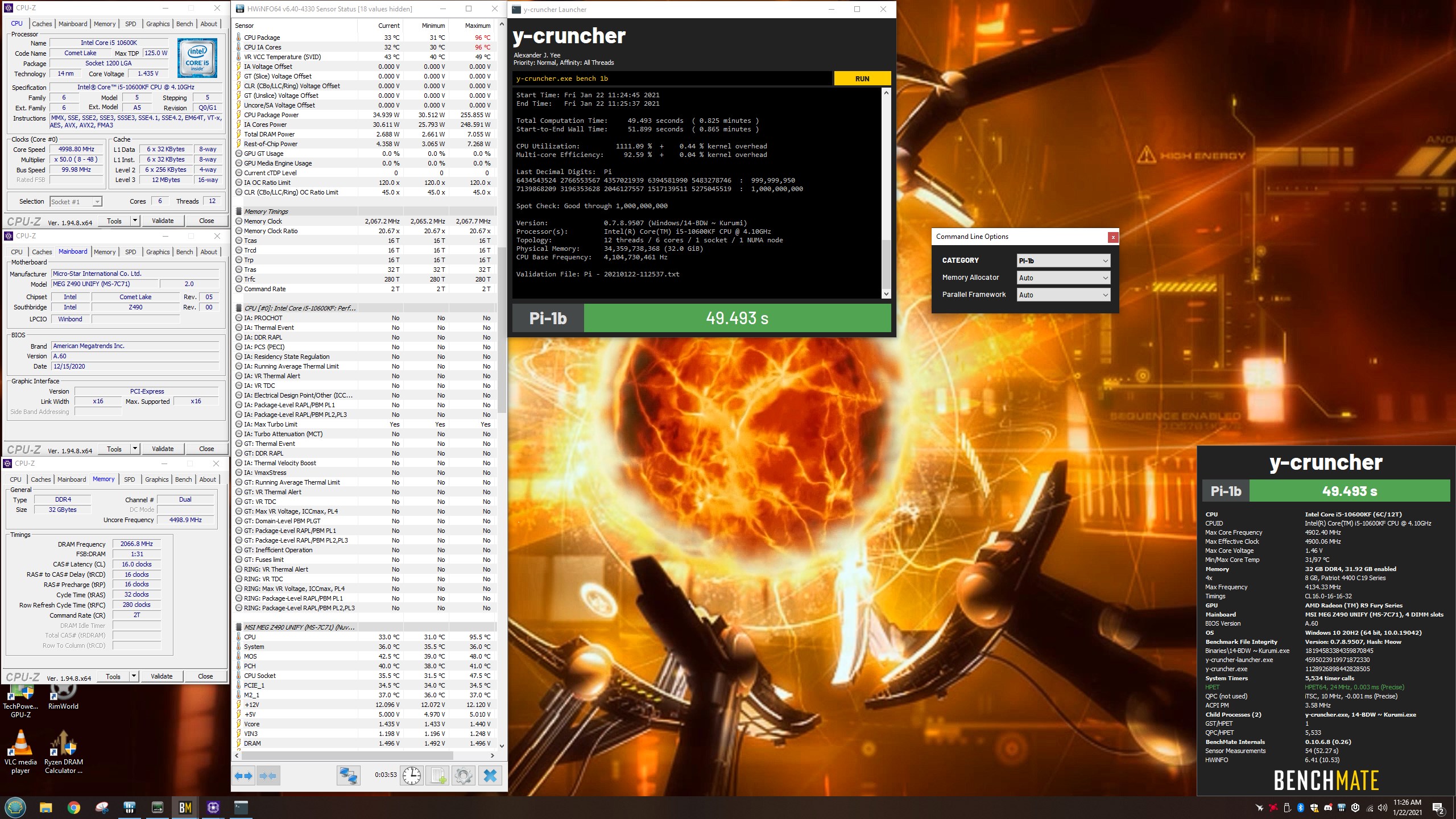Open Wi-Fi network tray icon

coord(1370,808)
